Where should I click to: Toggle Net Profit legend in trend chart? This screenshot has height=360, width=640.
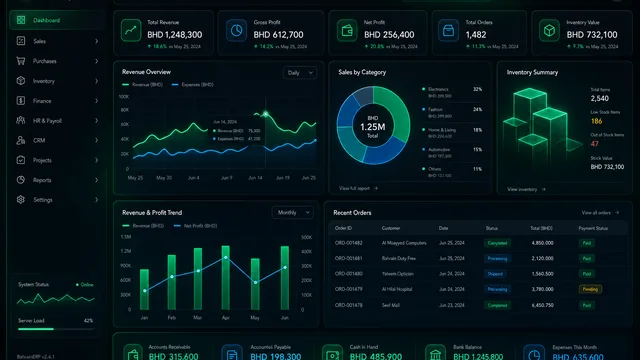coord(195,226)
